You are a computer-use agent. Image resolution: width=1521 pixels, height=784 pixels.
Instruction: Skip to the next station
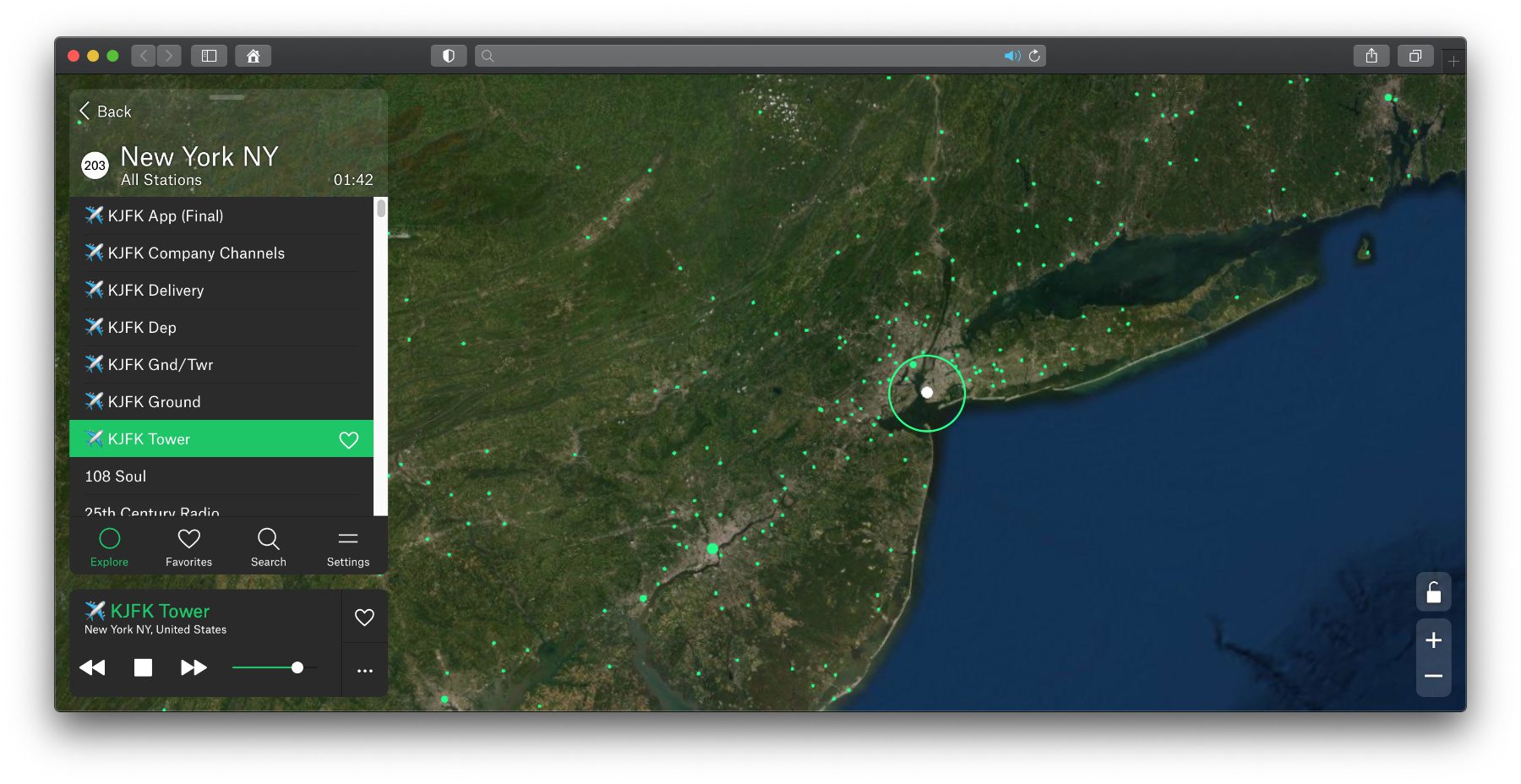coord(194,667)
